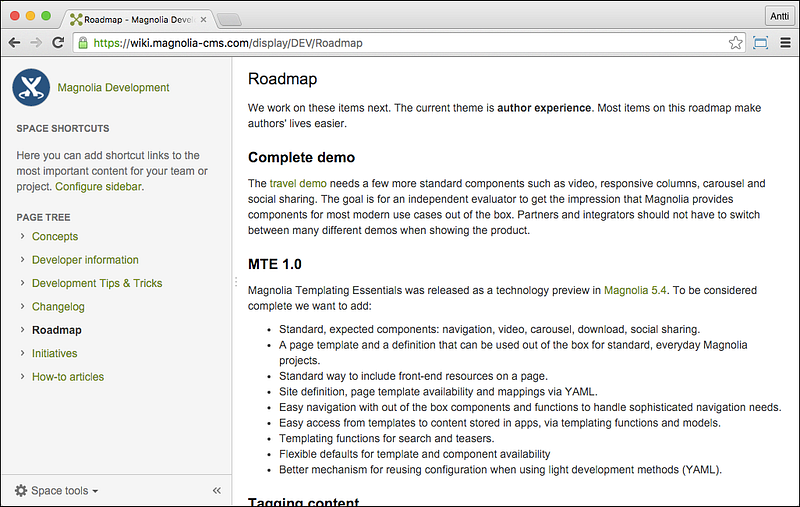Click the browser forward arrow

(36, 43)
